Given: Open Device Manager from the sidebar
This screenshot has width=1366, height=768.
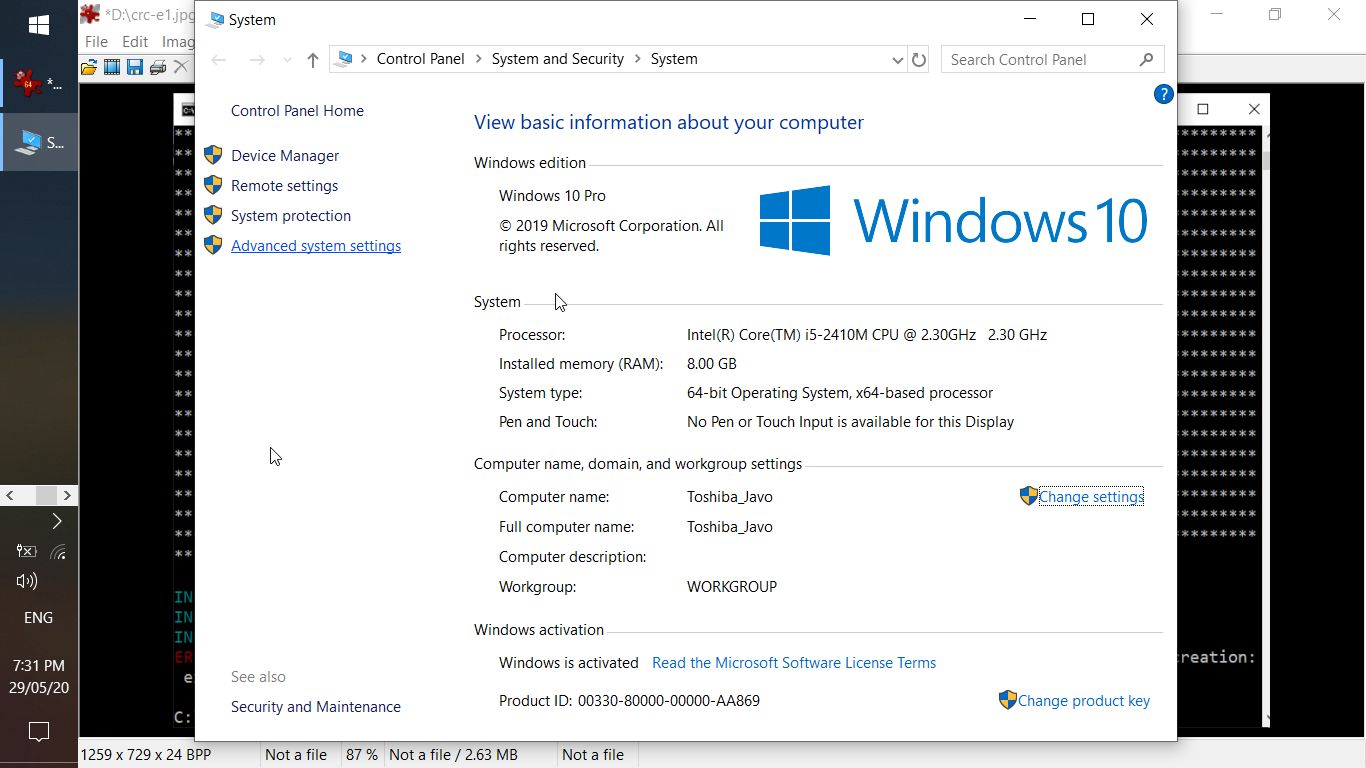Looking at the screenshot, I should [x=284, y=156].
